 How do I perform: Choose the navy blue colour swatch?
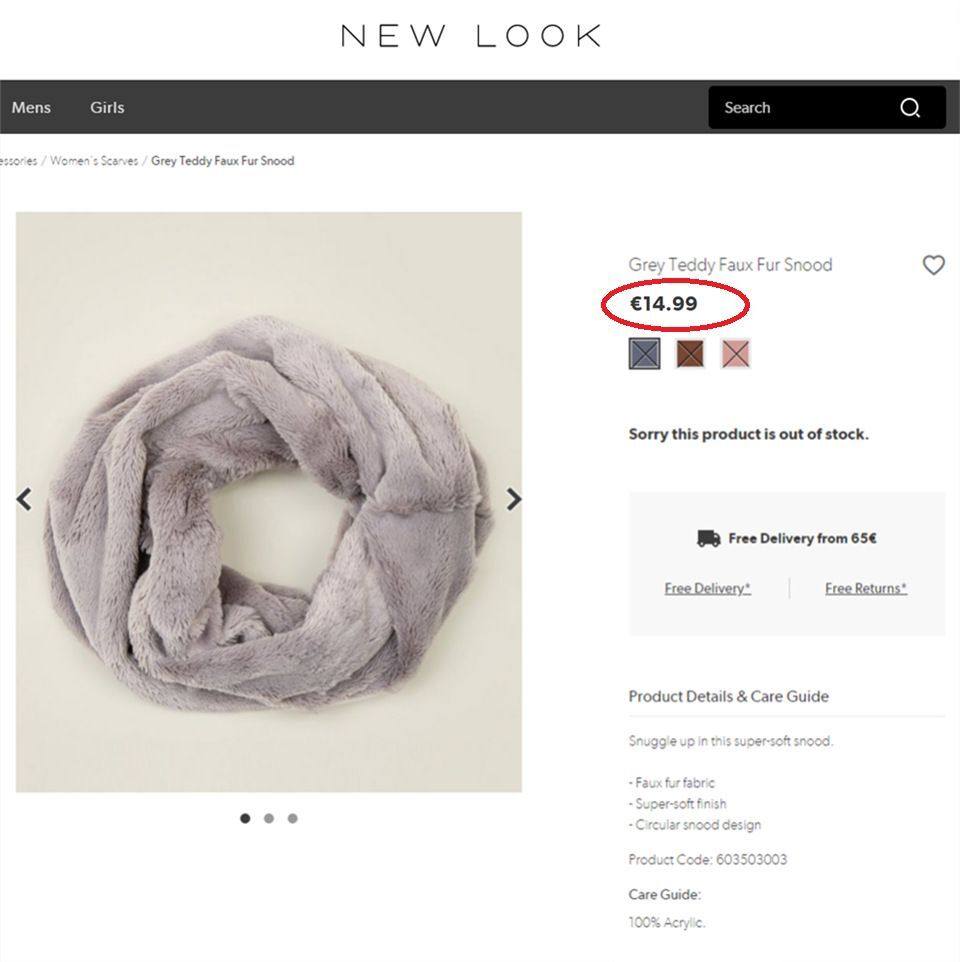coord(645,353)
